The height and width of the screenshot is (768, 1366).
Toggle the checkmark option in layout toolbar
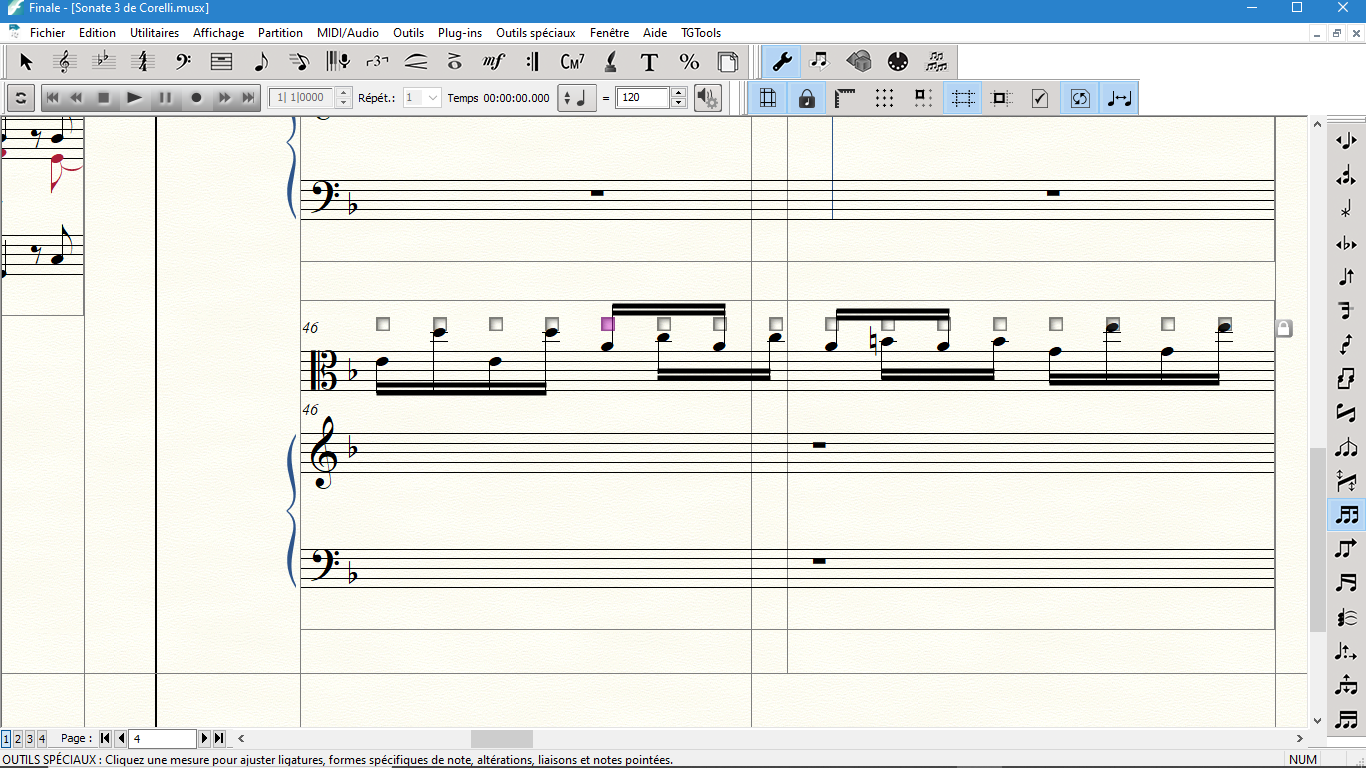click(1040, 98)
